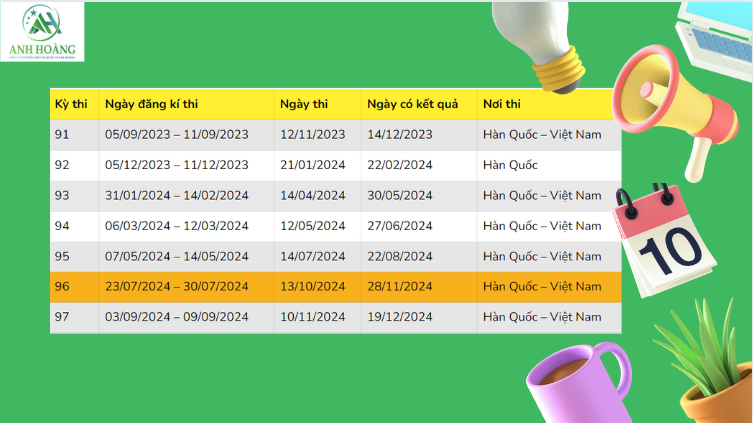Select result date 27/06/2024
The width and height of the screenshot is (753, 423).
pyautogui.click(x=399, y=226)
